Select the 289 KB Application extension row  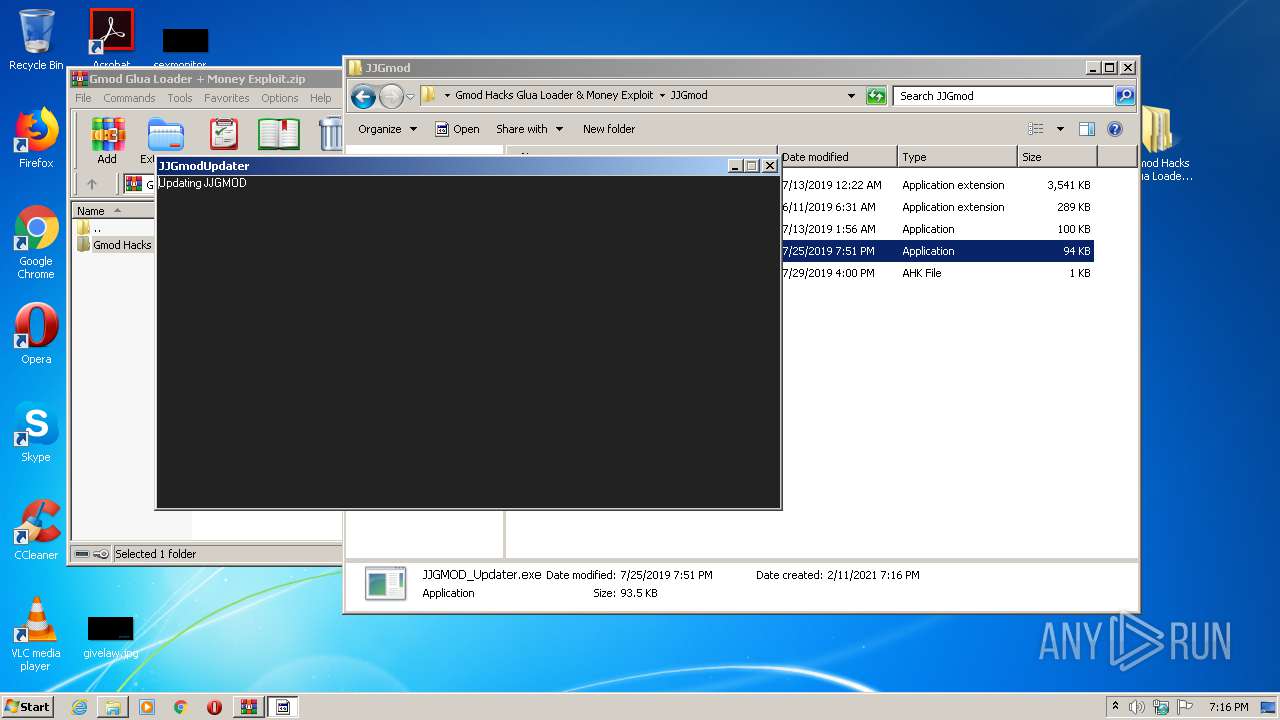936,207
